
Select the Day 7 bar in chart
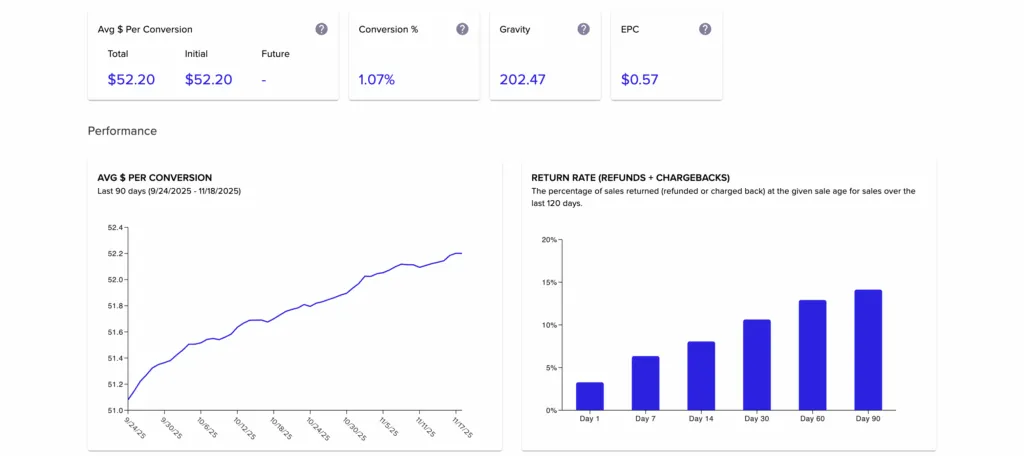[645, 383]
